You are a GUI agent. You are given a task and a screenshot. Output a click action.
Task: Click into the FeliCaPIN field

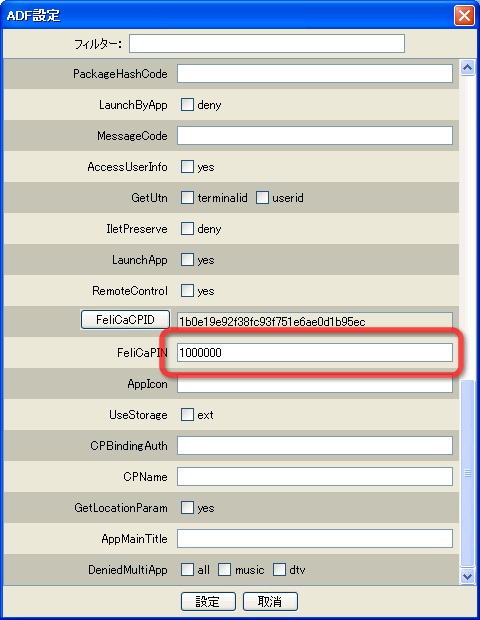(315, 352)
